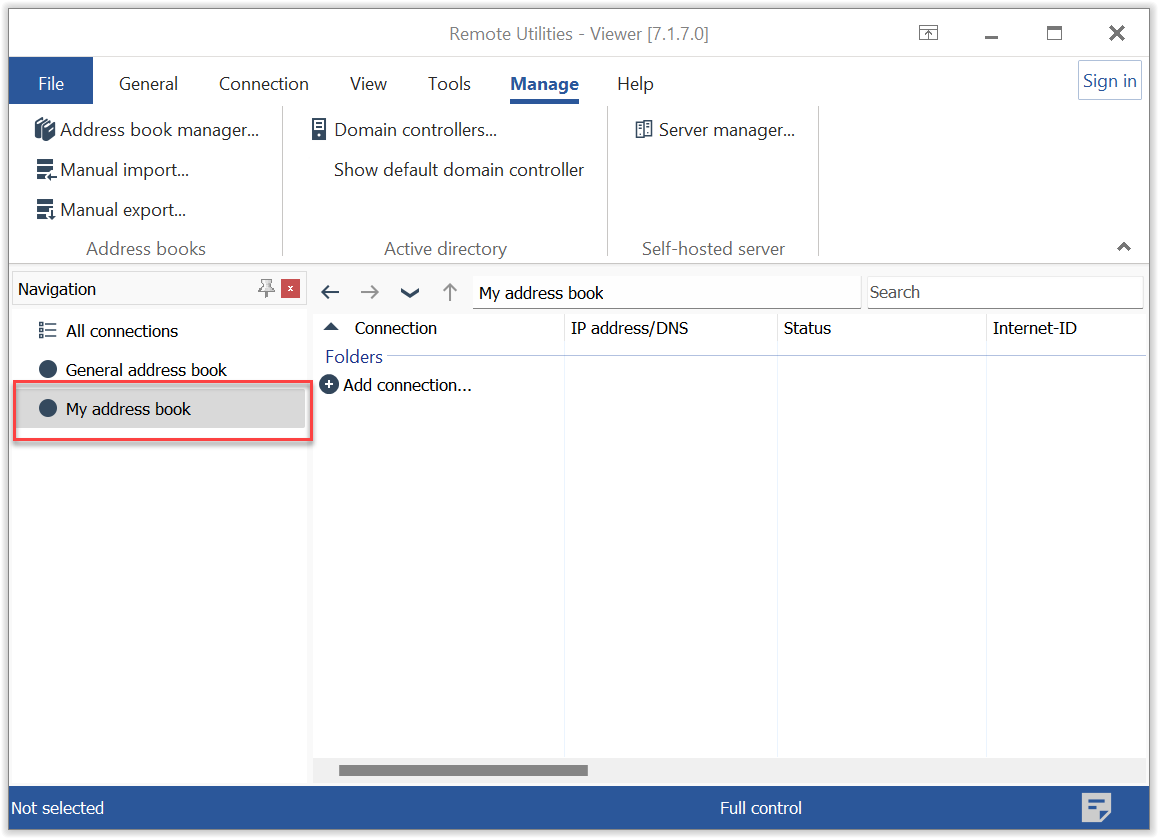Toggle sort order on Connection column
This screenshot has height=838, width=1158.
coord(395,328)
